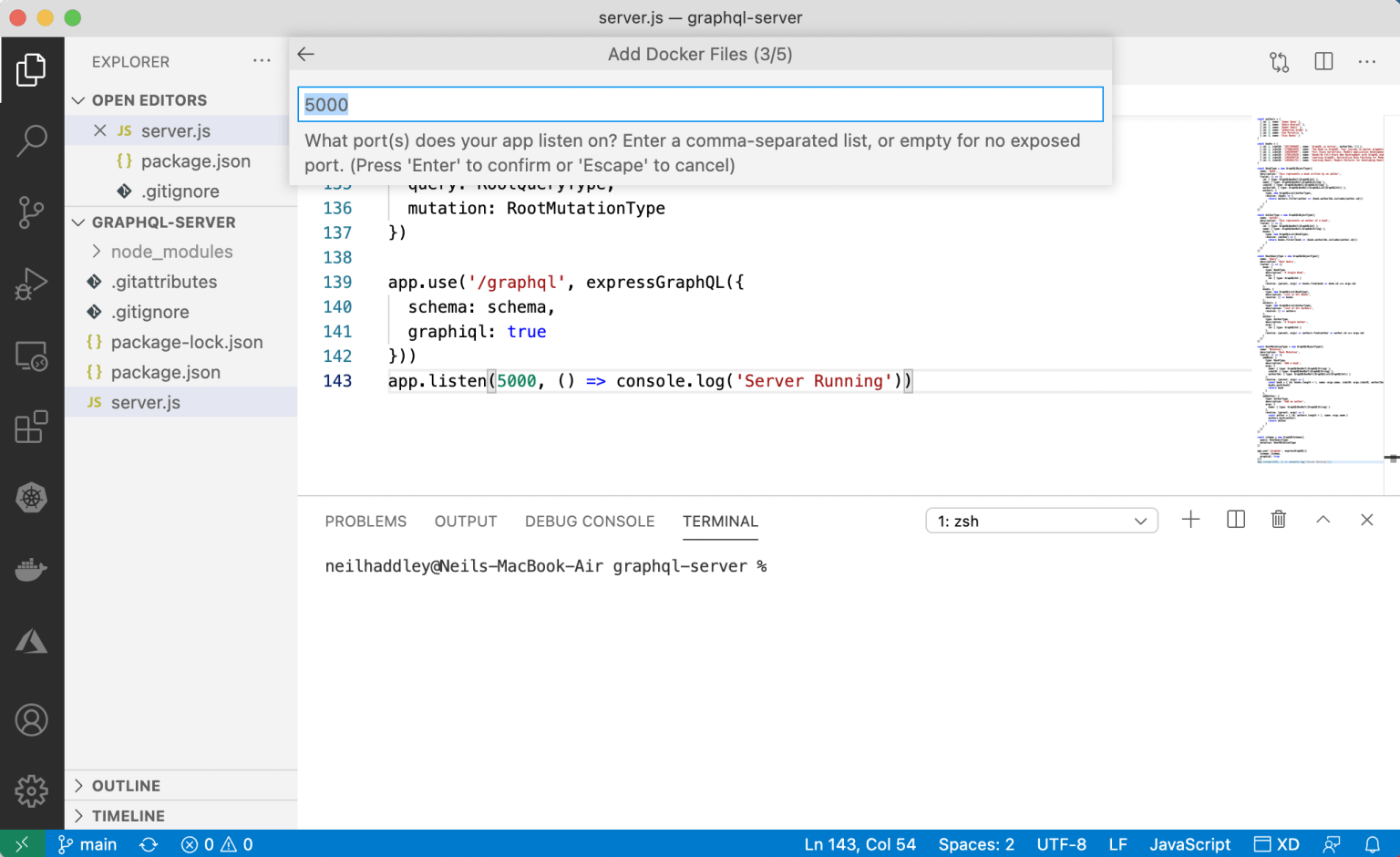Open the Docker view
This screenshot has width=1400, height=857.
click(32, 570)
